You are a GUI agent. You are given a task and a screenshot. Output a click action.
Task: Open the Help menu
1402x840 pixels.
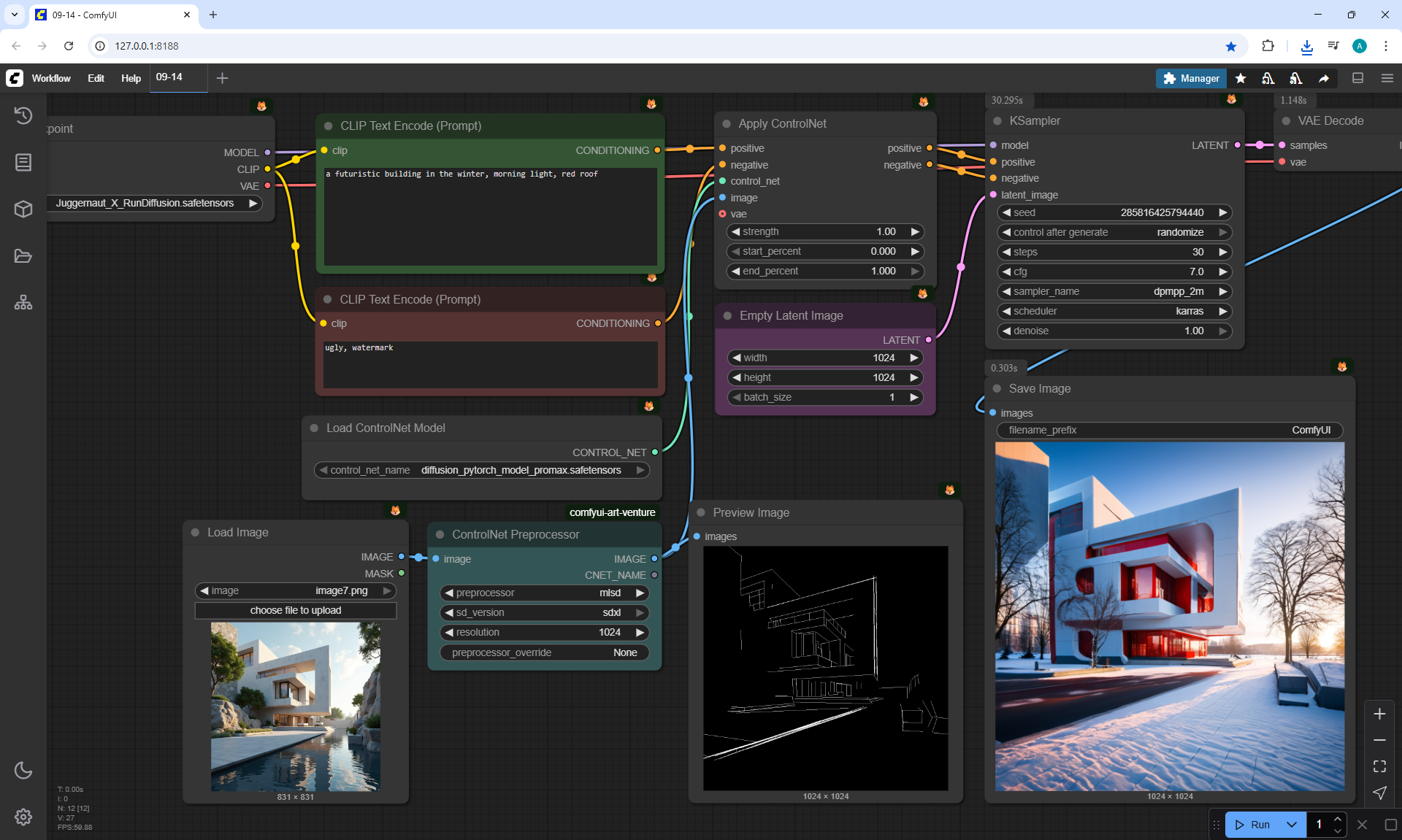click(131, 78)
